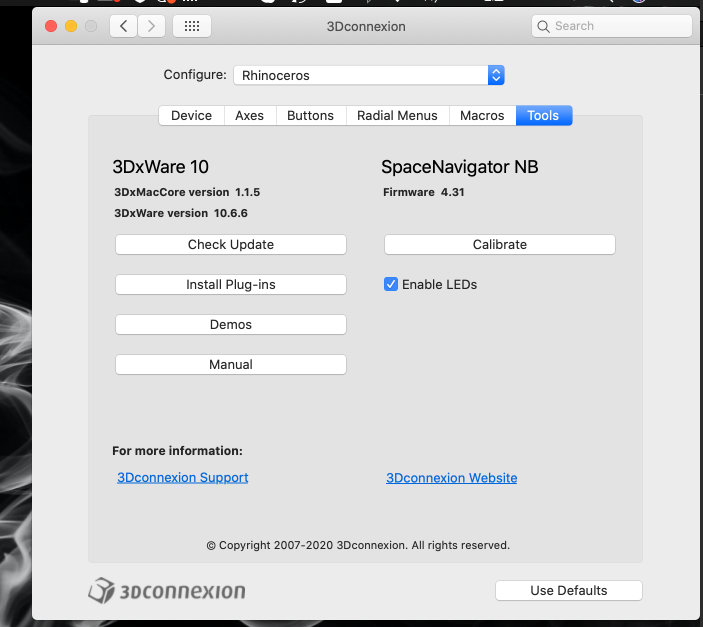Click the Use Defaults button
Image resolution: width=703 pixels, height=627 pixels.
pos(568,590)
